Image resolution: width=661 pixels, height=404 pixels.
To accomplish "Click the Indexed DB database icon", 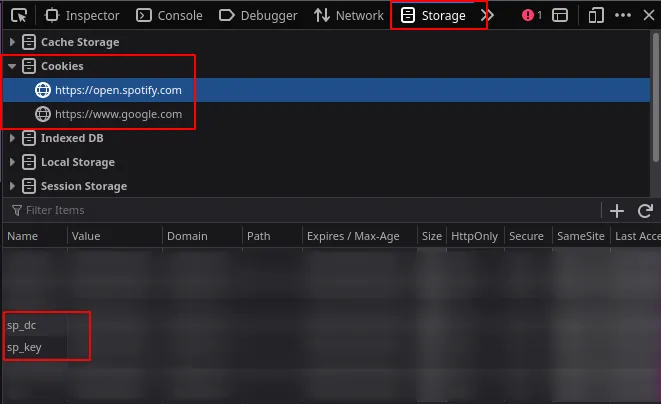I will point(29,138).
